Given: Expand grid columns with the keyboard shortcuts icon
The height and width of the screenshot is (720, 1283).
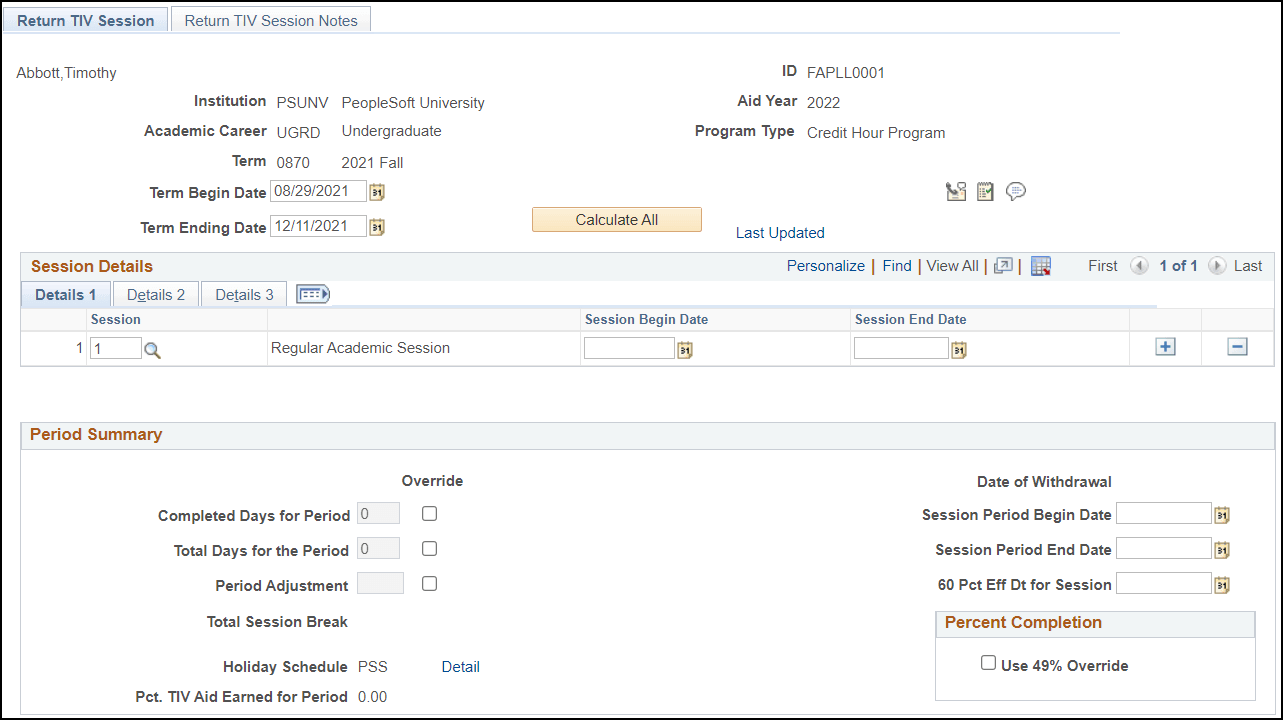Looking at the screenshot, I should click(x=311, y=293).
